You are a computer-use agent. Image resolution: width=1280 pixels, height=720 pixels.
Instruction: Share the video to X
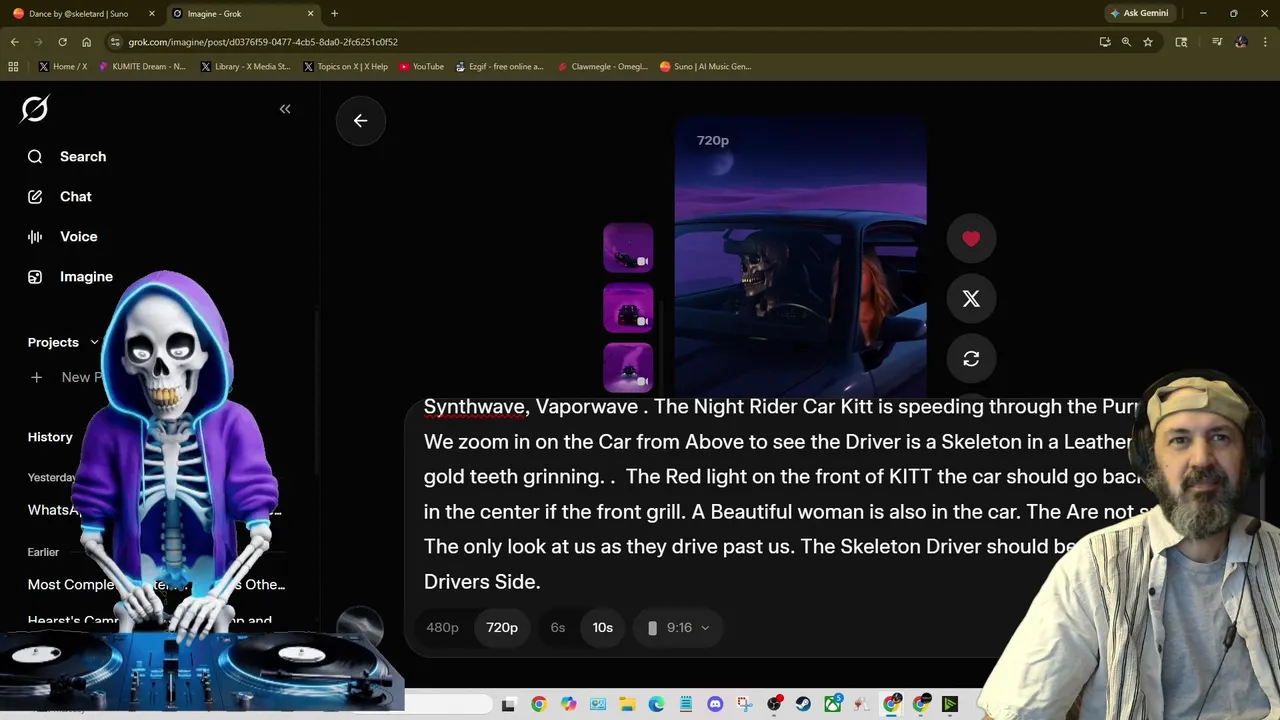[971, 298]
